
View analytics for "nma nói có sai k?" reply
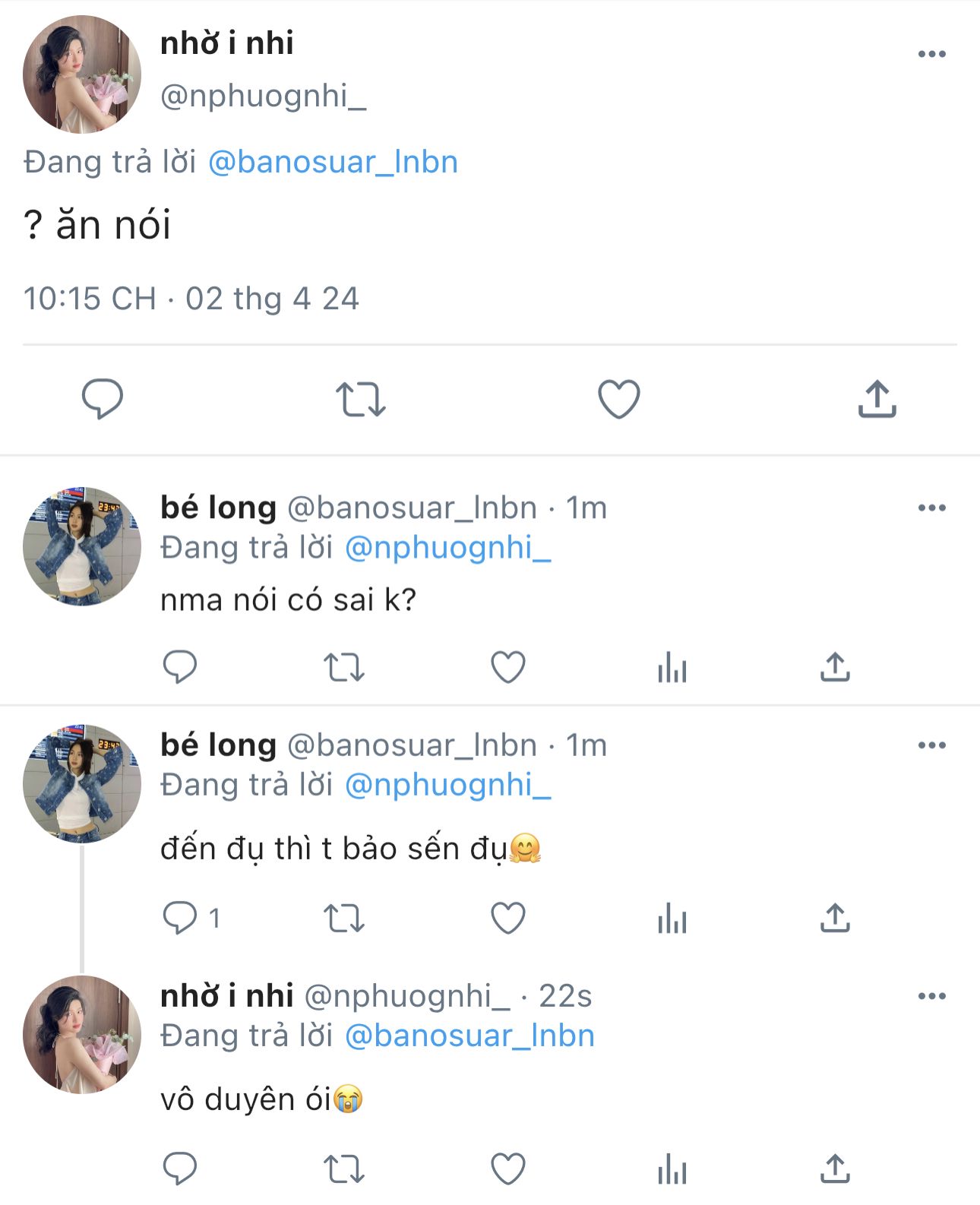click(672, 667)
